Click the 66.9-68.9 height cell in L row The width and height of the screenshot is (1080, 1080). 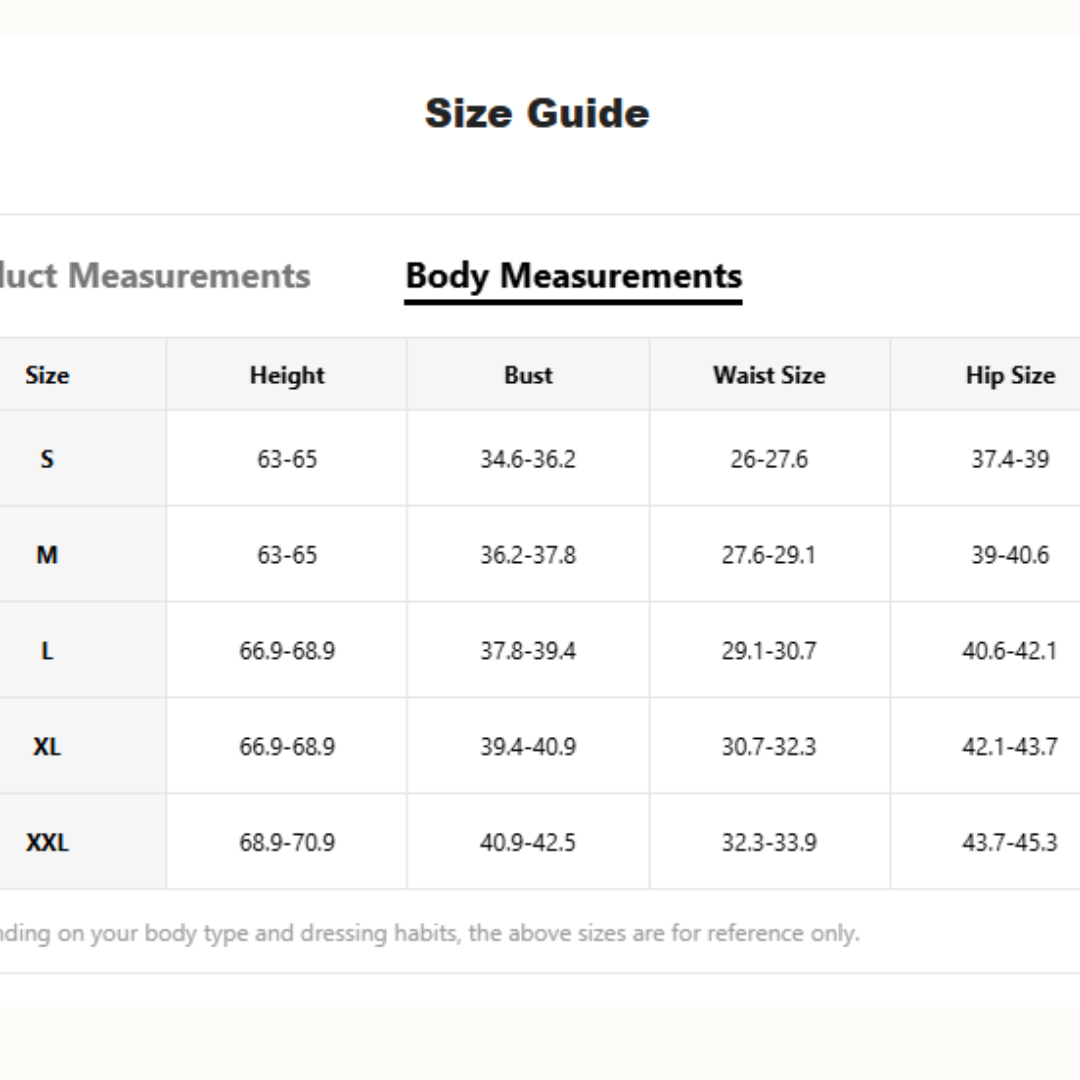click(x=287, y=651)
